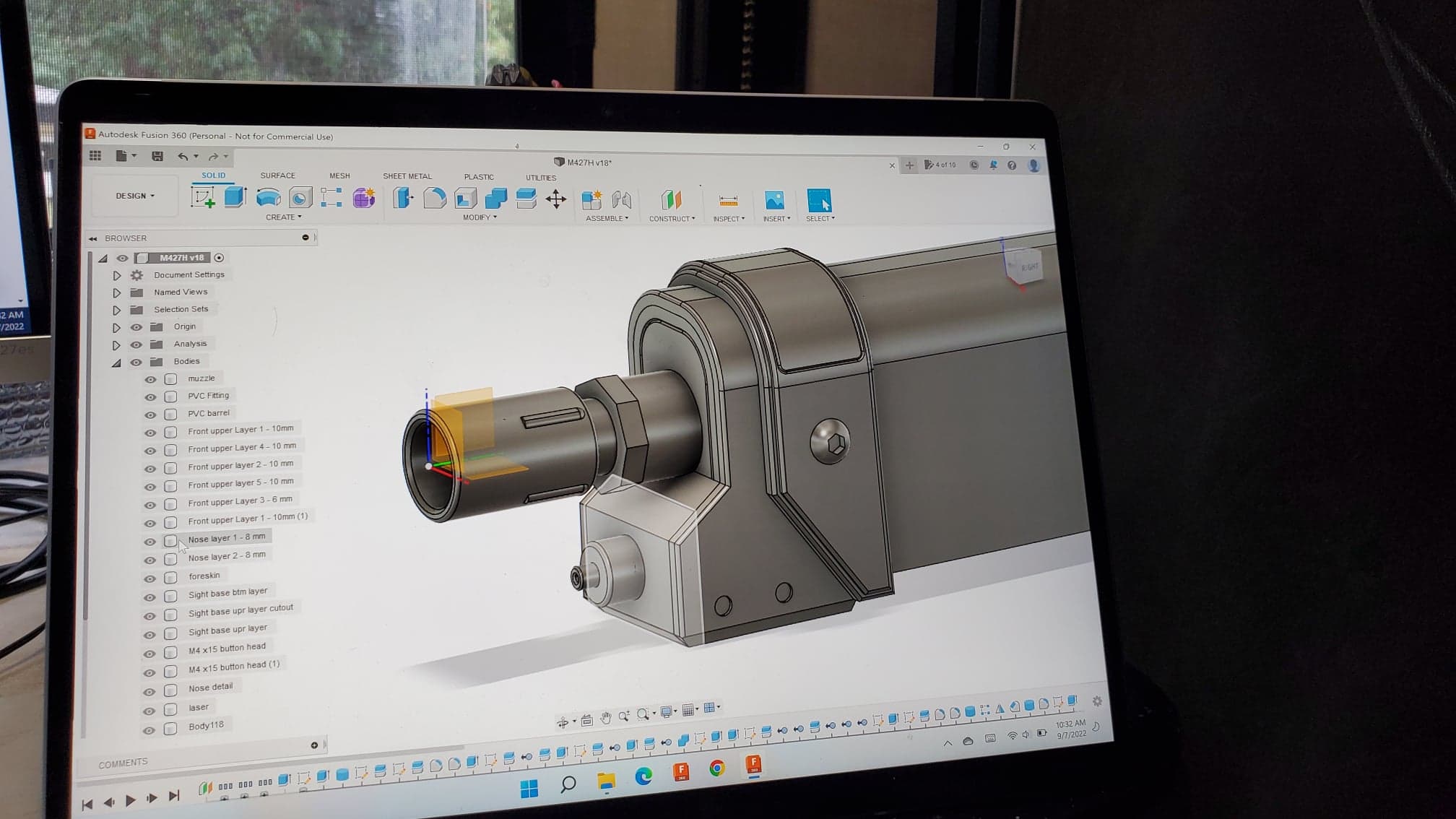Select the Nose layer 1 - 8 mm body
The height and width of the screenshot is (819, 1456).
point(226,538)
